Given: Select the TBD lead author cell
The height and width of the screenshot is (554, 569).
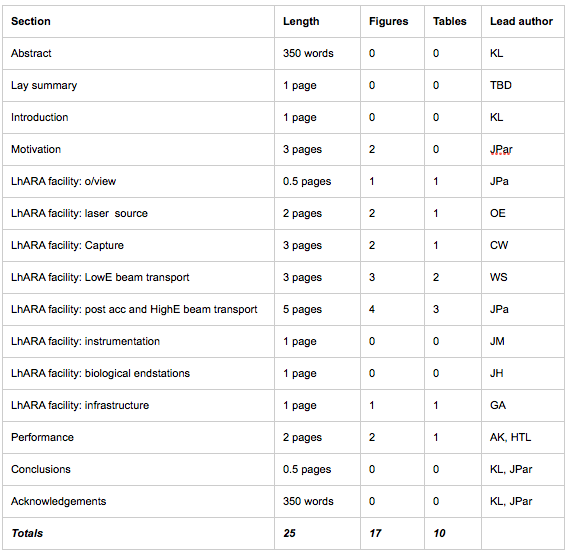Looking at the screenshot, I should pyautogui.click(x=523, y=85).
